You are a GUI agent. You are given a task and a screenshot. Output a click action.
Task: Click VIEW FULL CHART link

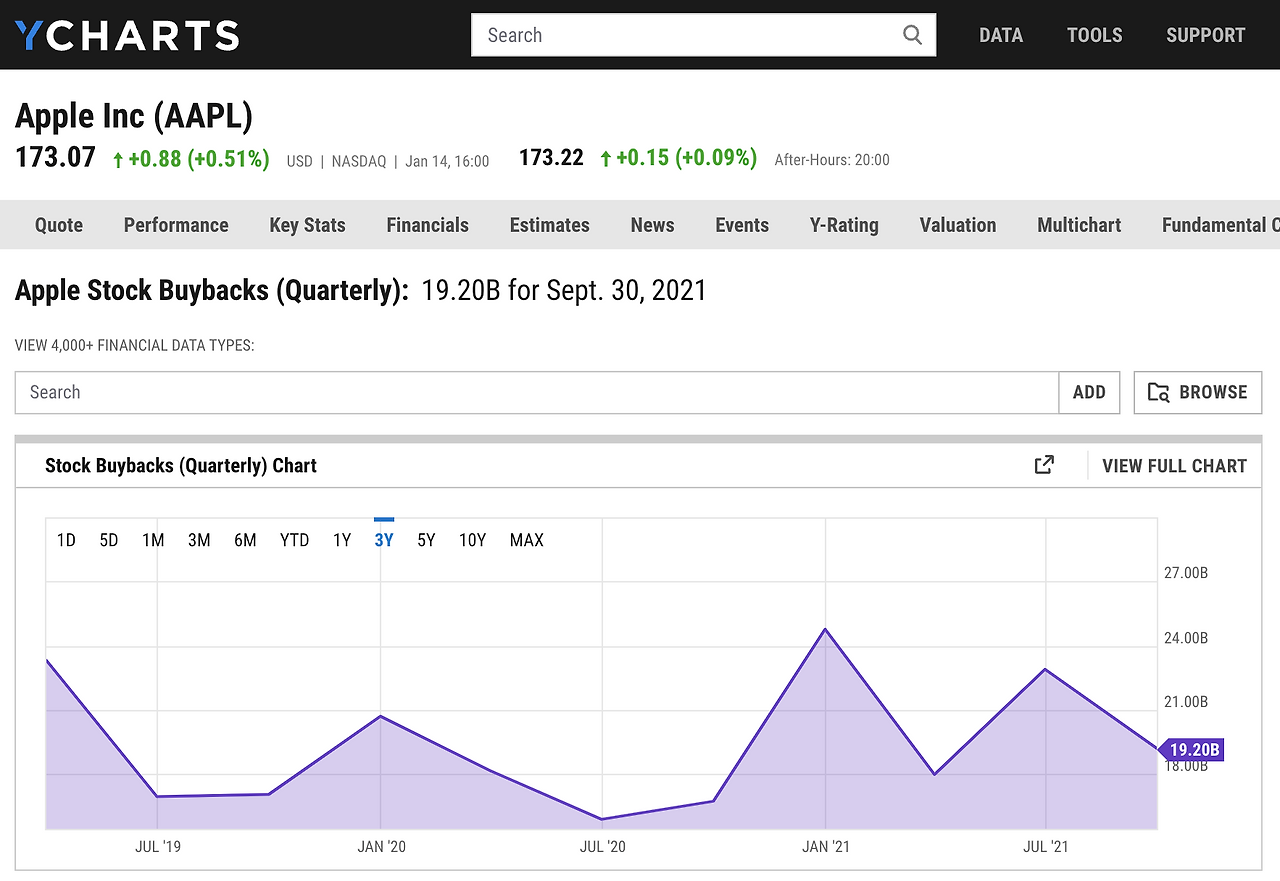tap(1174, 466)
